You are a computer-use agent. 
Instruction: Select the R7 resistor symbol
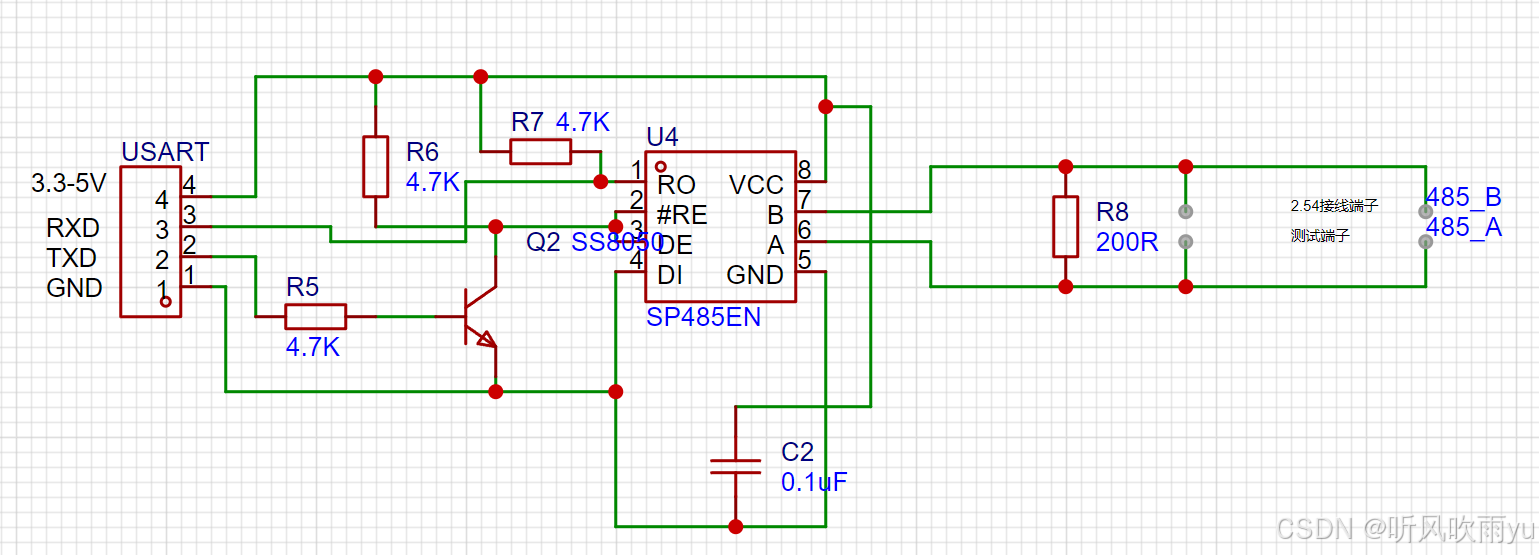pyautogui.click(x=541, y=152)
